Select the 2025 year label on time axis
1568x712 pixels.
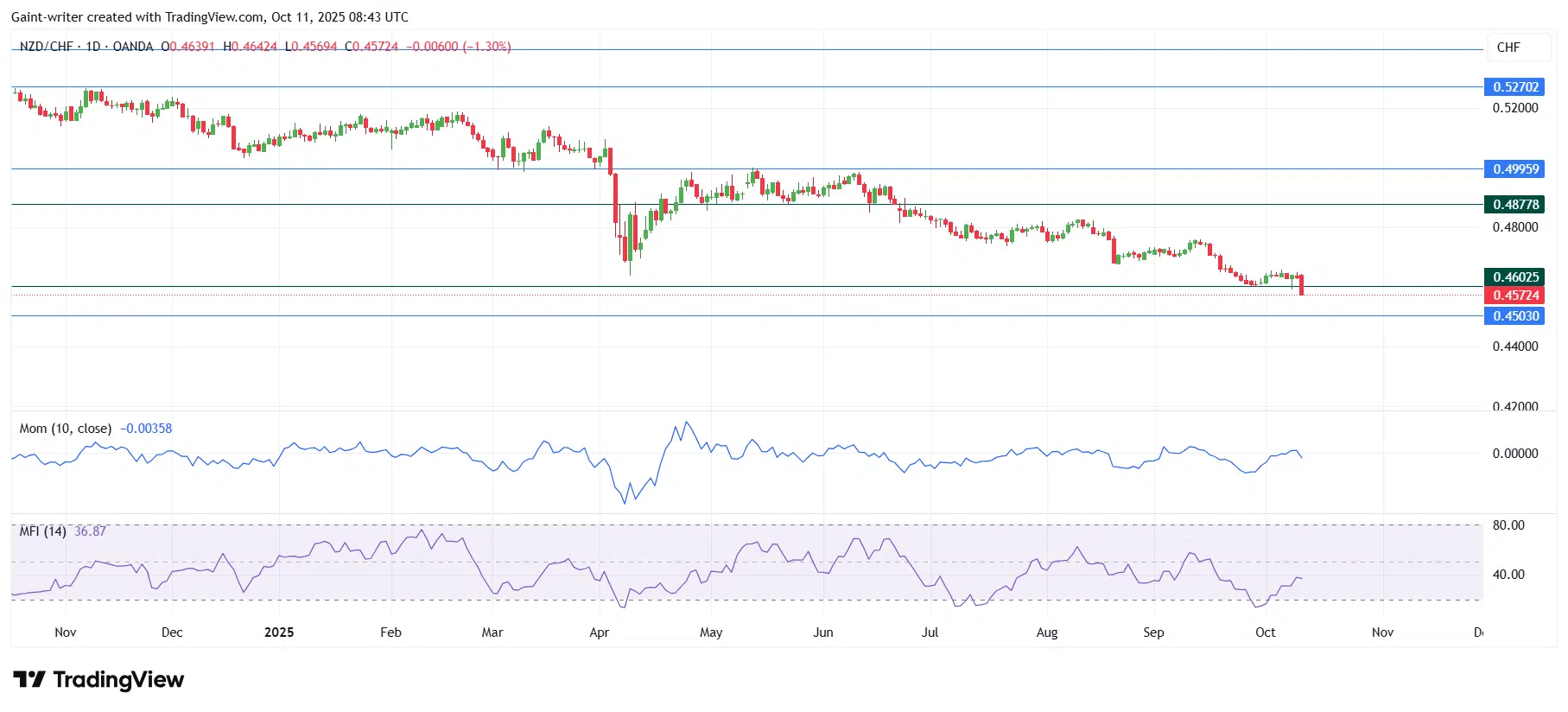(x=279, y=633)
